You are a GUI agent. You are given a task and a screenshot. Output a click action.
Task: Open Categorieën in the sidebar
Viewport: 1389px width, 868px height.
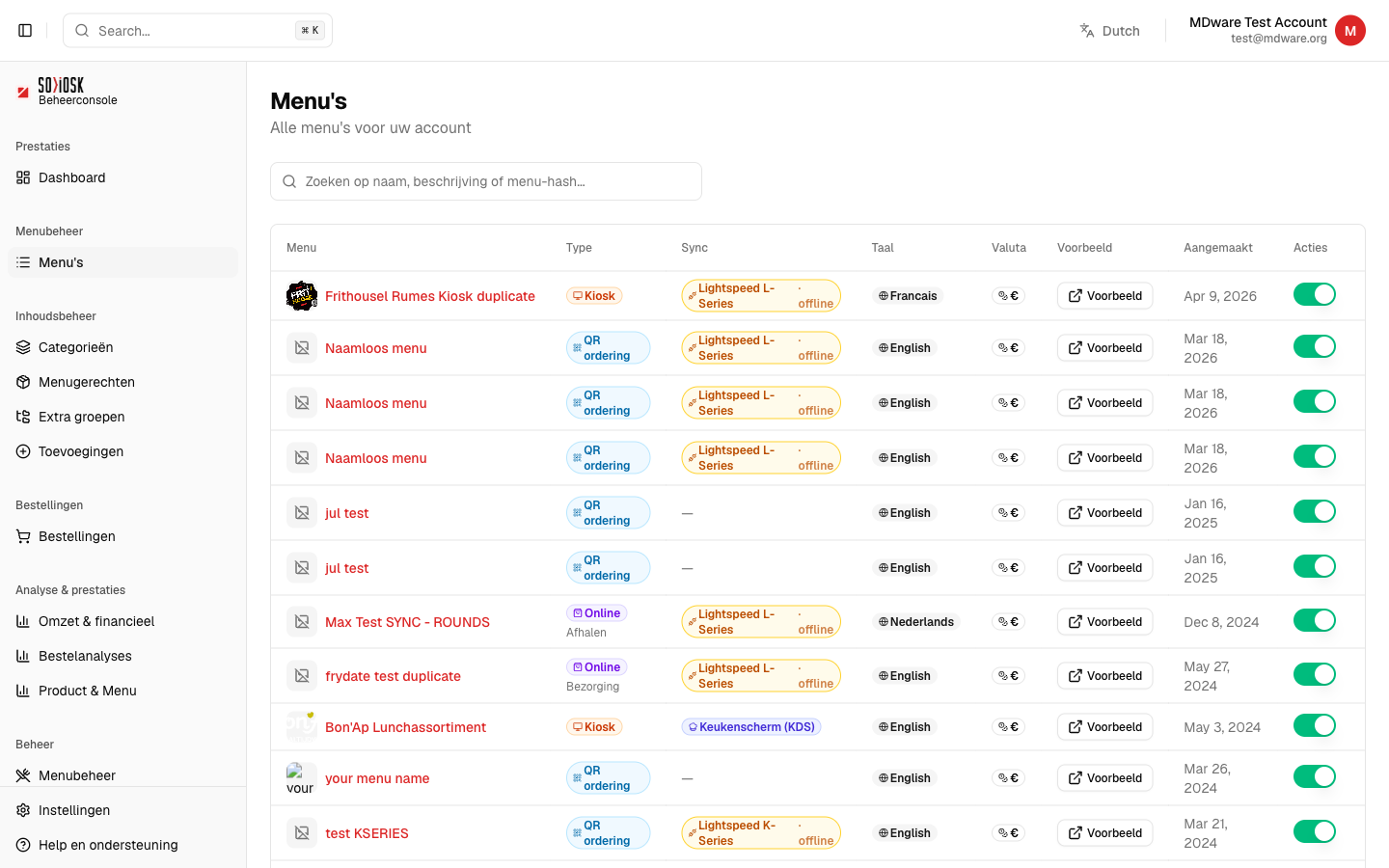[123, 347]
